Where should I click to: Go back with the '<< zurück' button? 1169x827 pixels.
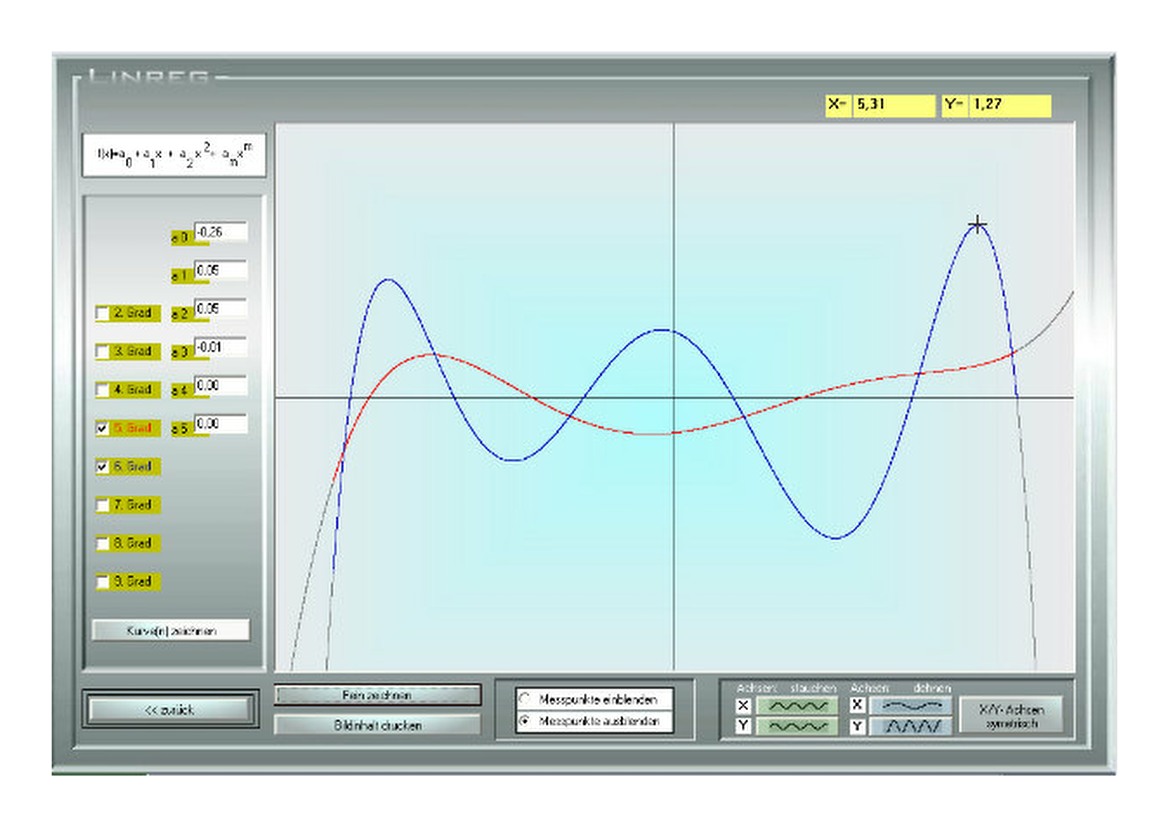coord(168,709)
